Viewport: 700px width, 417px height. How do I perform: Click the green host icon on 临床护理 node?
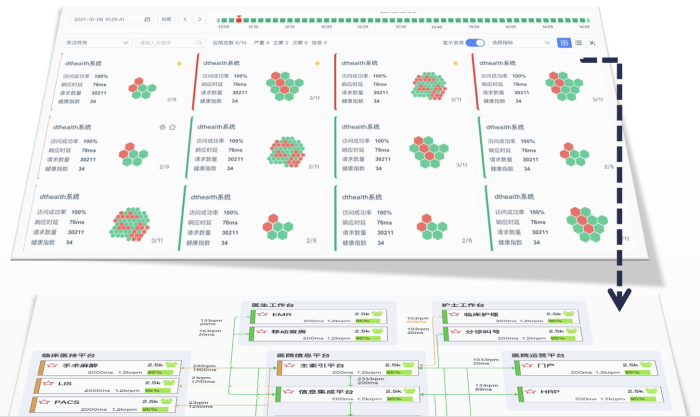pyautogui.click(x=568, y=313)
